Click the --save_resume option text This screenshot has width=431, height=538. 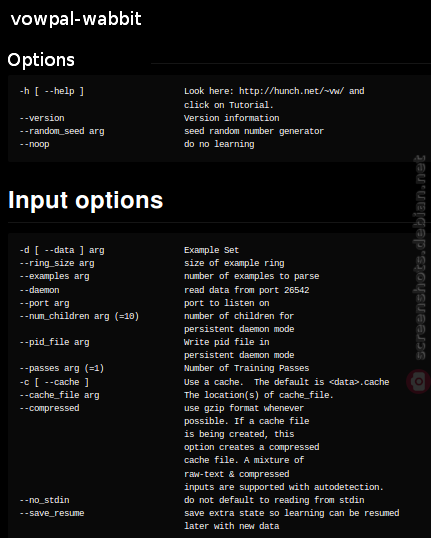[52, 513]
